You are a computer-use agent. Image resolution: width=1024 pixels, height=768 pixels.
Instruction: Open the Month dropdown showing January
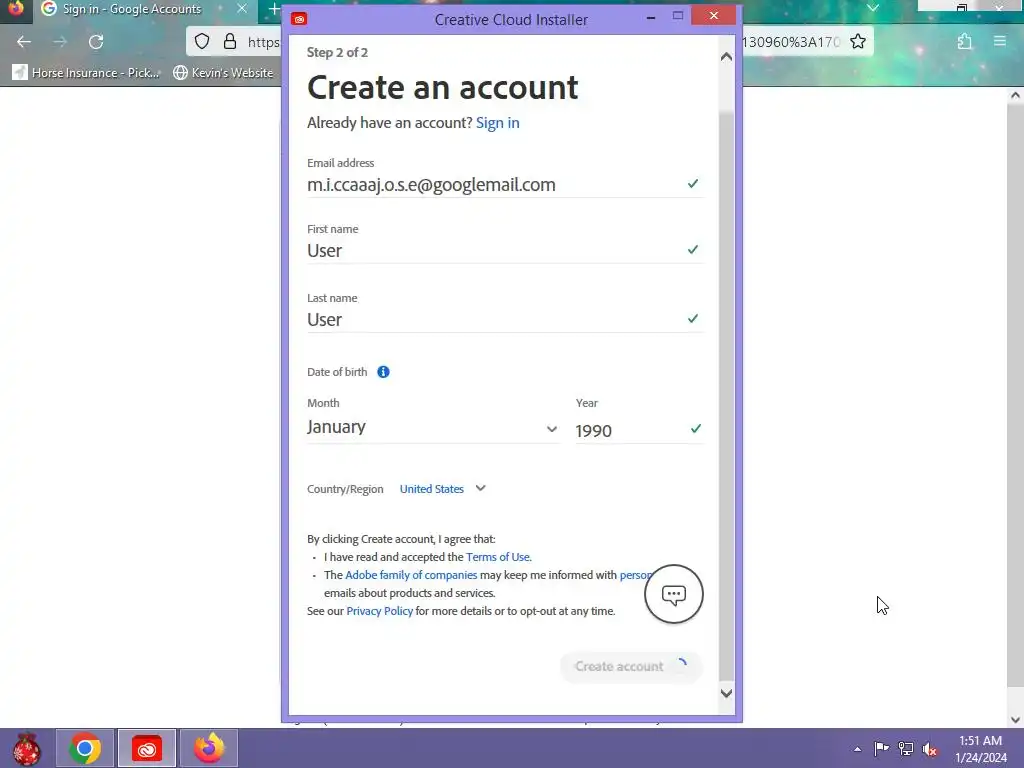[432, 427]
